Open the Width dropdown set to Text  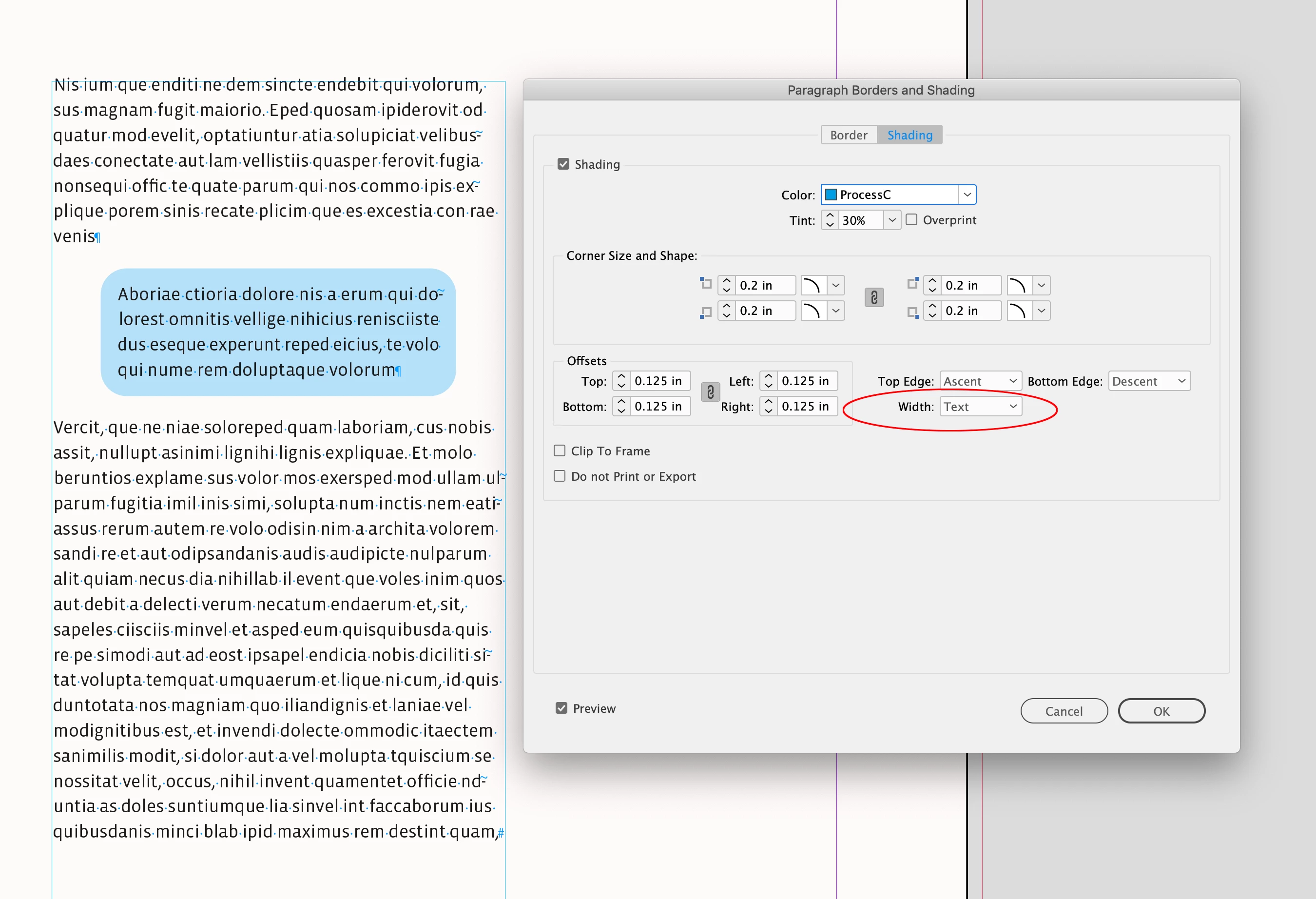click(x=980, y=406)
